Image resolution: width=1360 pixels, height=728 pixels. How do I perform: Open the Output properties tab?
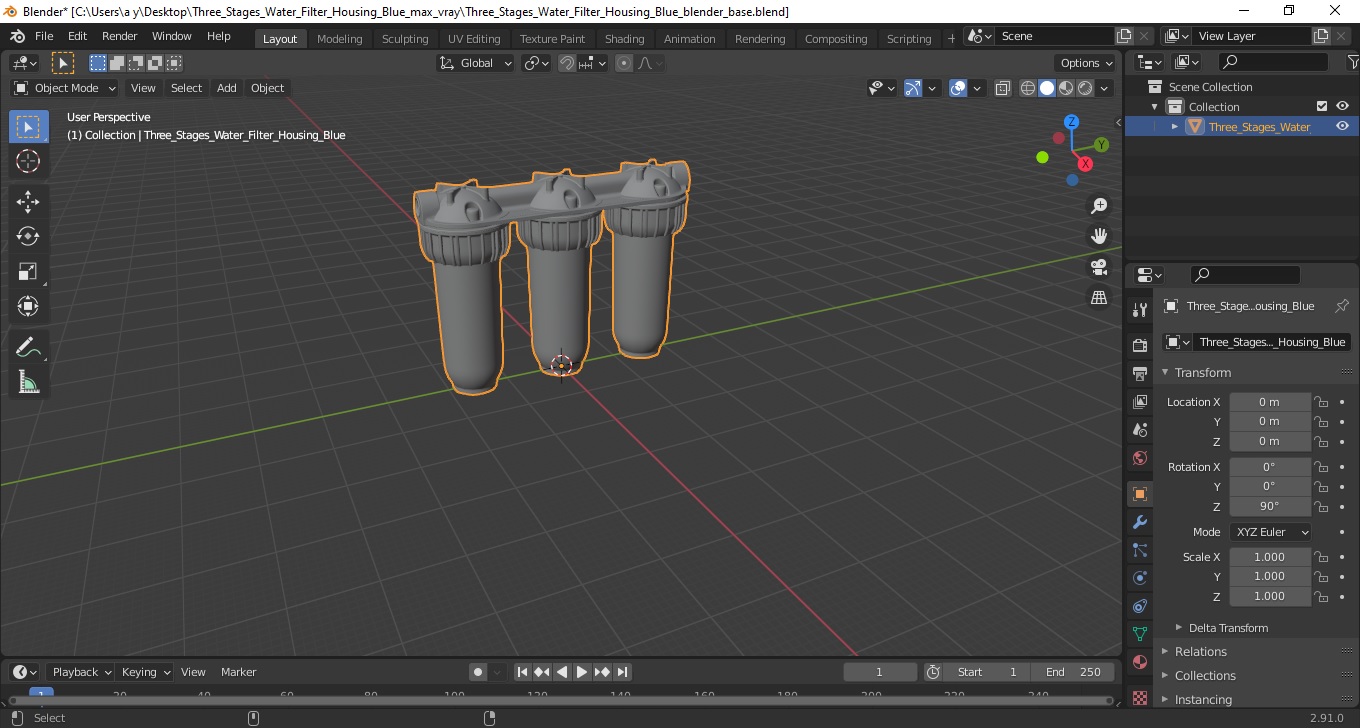[x=1139, y=373]
